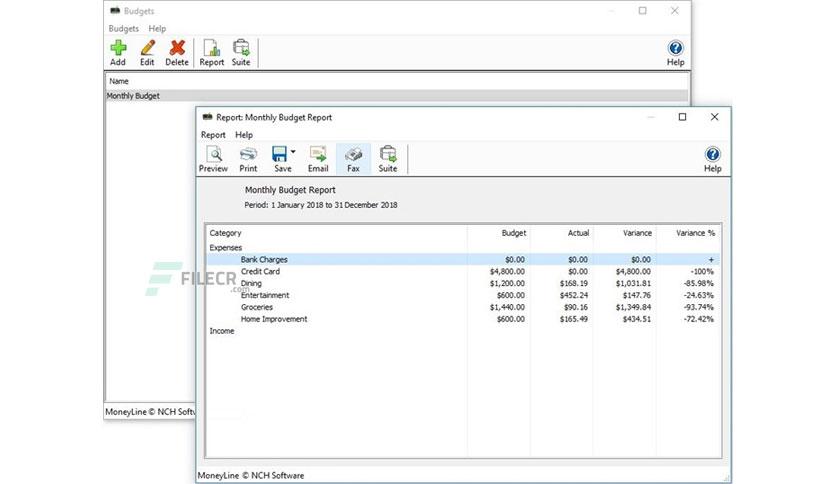Viewport: 836px width, 484px height.
Task: Click the -85.98% Dining variance percent
Action: pos(698,284)
